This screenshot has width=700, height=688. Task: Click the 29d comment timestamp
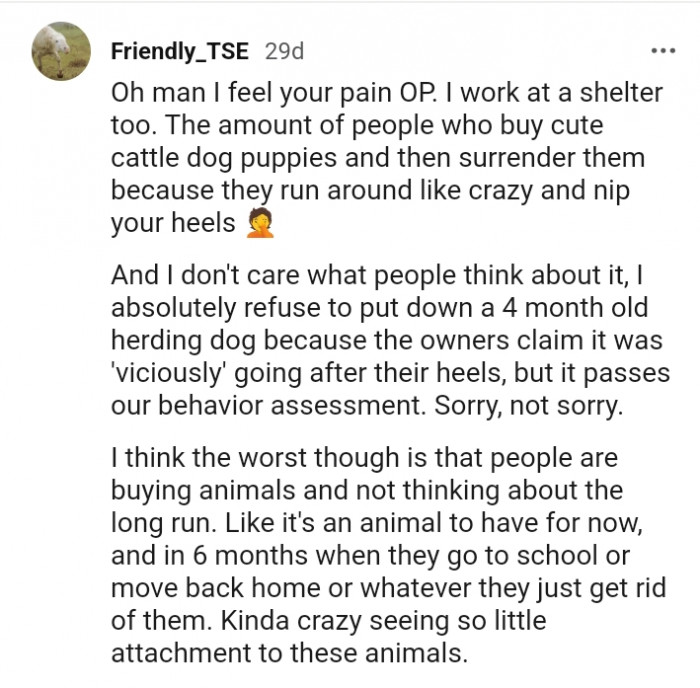coord(285,50)
